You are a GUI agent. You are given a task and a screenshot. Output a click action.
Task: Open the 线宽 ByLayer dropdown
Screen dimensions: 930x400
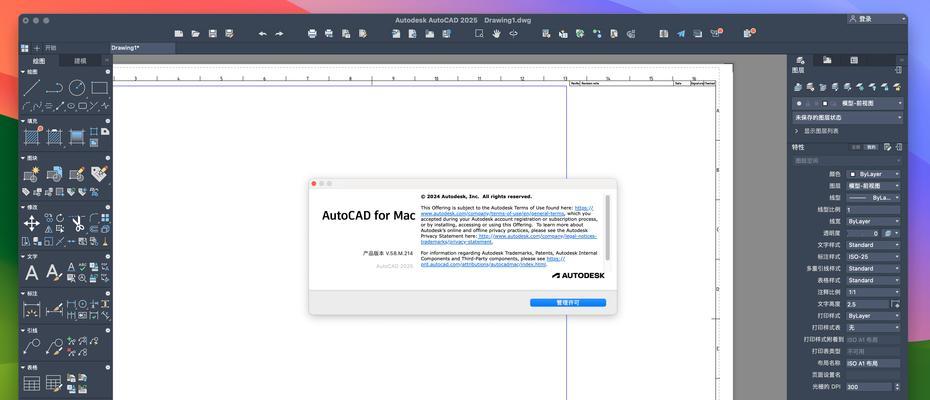pyautogui.click(x=873, y=221)
